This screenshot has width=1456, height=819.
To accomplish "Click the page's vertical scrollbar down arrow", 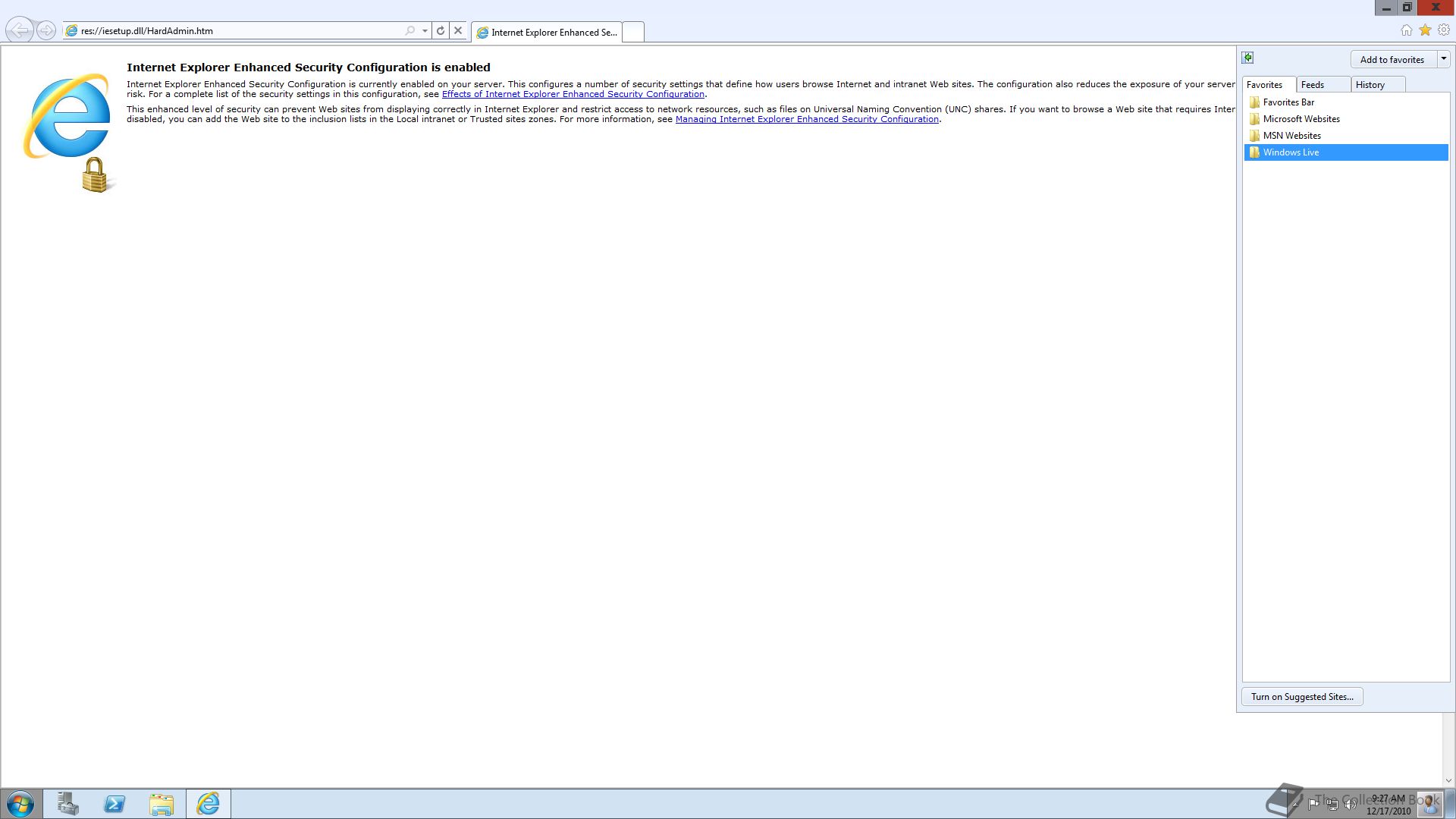I will tap(1448, 780).
